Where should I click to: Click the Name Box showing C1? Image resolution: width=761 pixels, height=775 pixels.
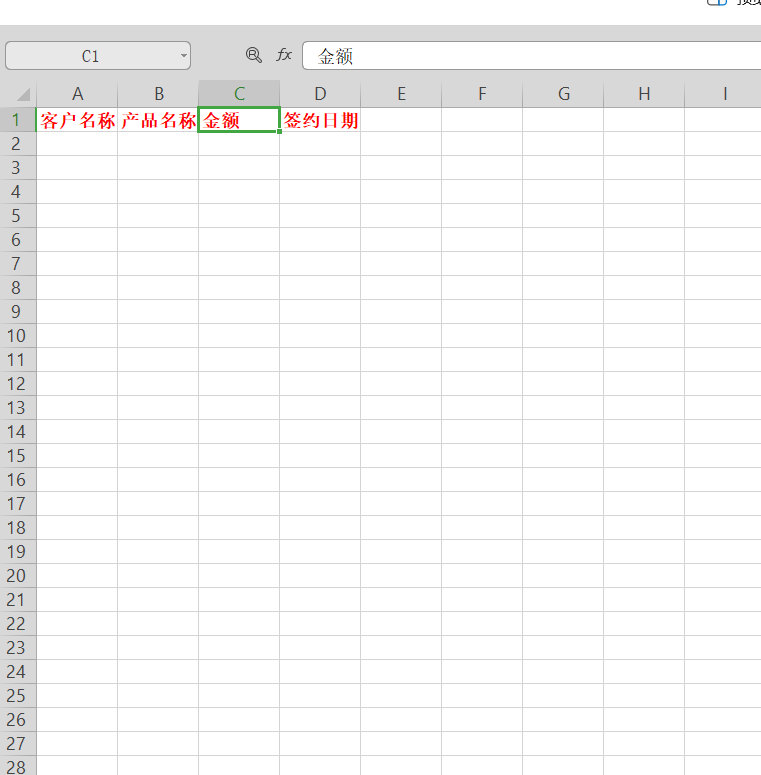coord(98,56)
